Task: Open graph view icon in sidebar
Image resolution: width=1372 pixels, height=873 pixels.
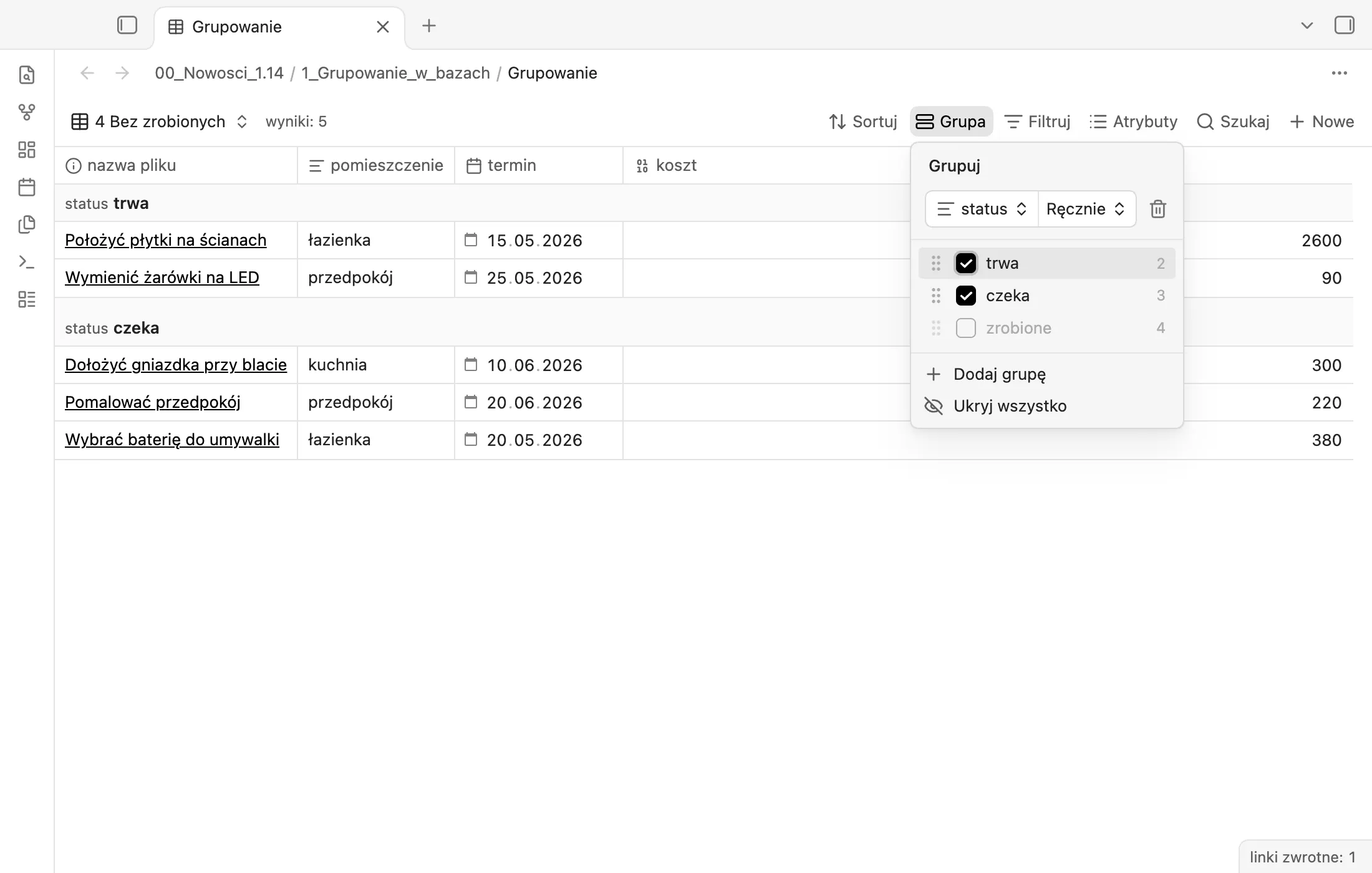Action: pos(27,112)
